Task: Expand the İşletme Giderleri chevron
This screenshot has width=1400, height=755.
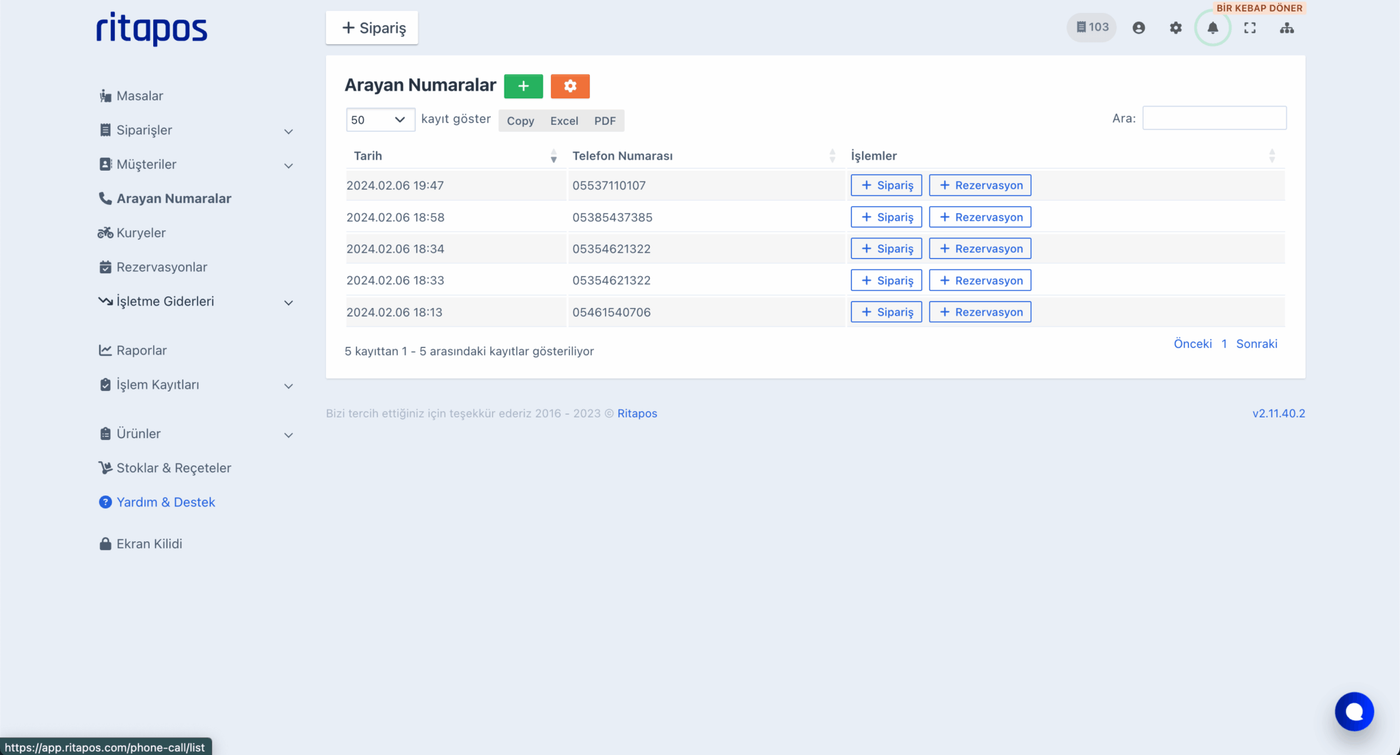Action: pyautogui.click(x=288, y=302)
